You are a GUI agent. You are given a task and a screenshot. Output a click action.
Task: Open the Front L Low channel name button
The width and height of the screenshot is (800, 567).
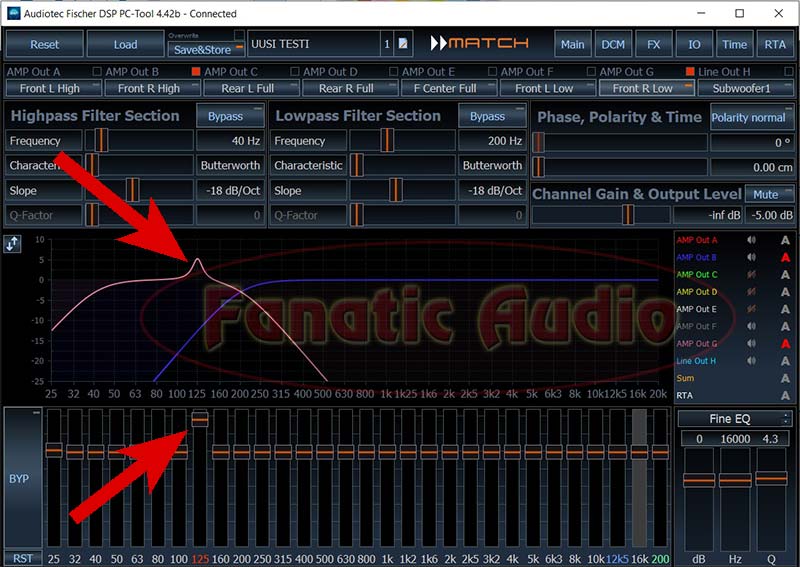click(547, 88)
